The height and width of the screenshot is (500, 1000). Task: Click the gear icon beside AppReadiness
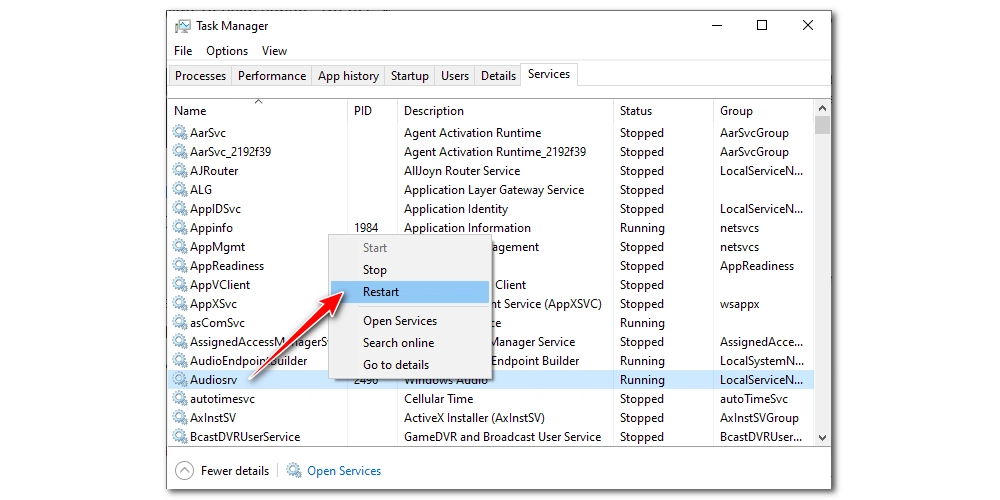[180, 266]
